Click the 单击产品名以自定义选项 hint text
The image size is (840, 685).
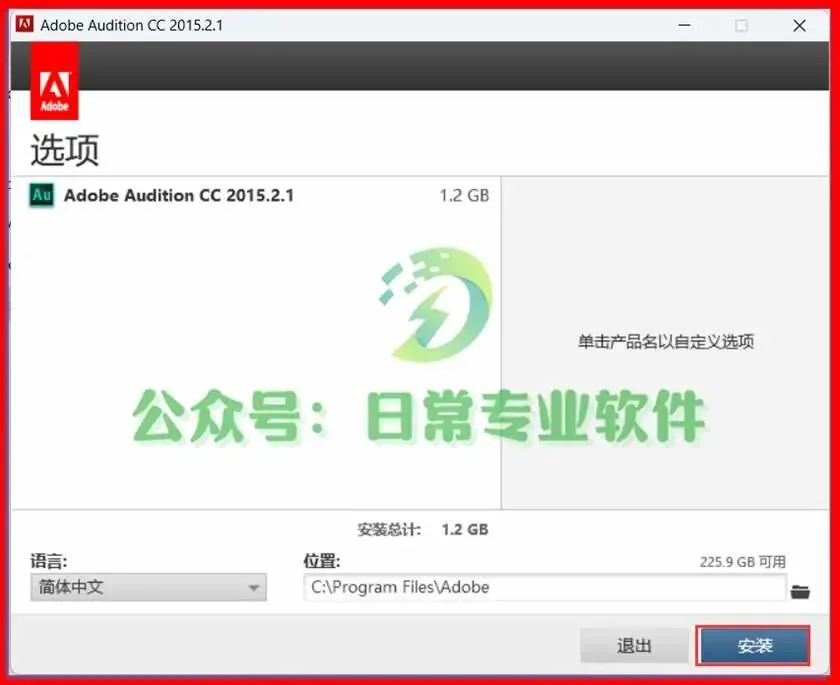coord(666,342)
